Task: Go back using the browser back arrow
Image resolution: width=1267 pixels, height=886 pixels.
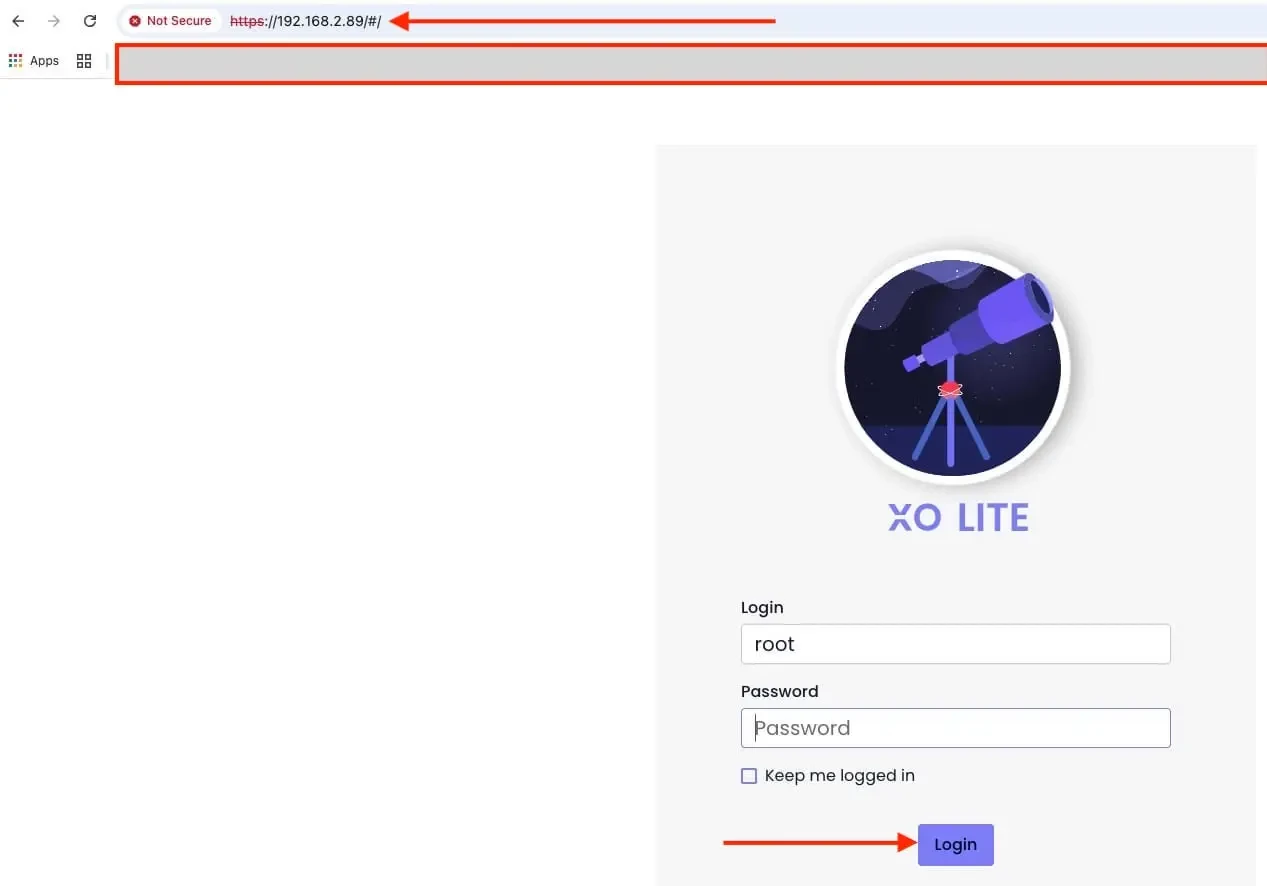Action: coord(18,21)
